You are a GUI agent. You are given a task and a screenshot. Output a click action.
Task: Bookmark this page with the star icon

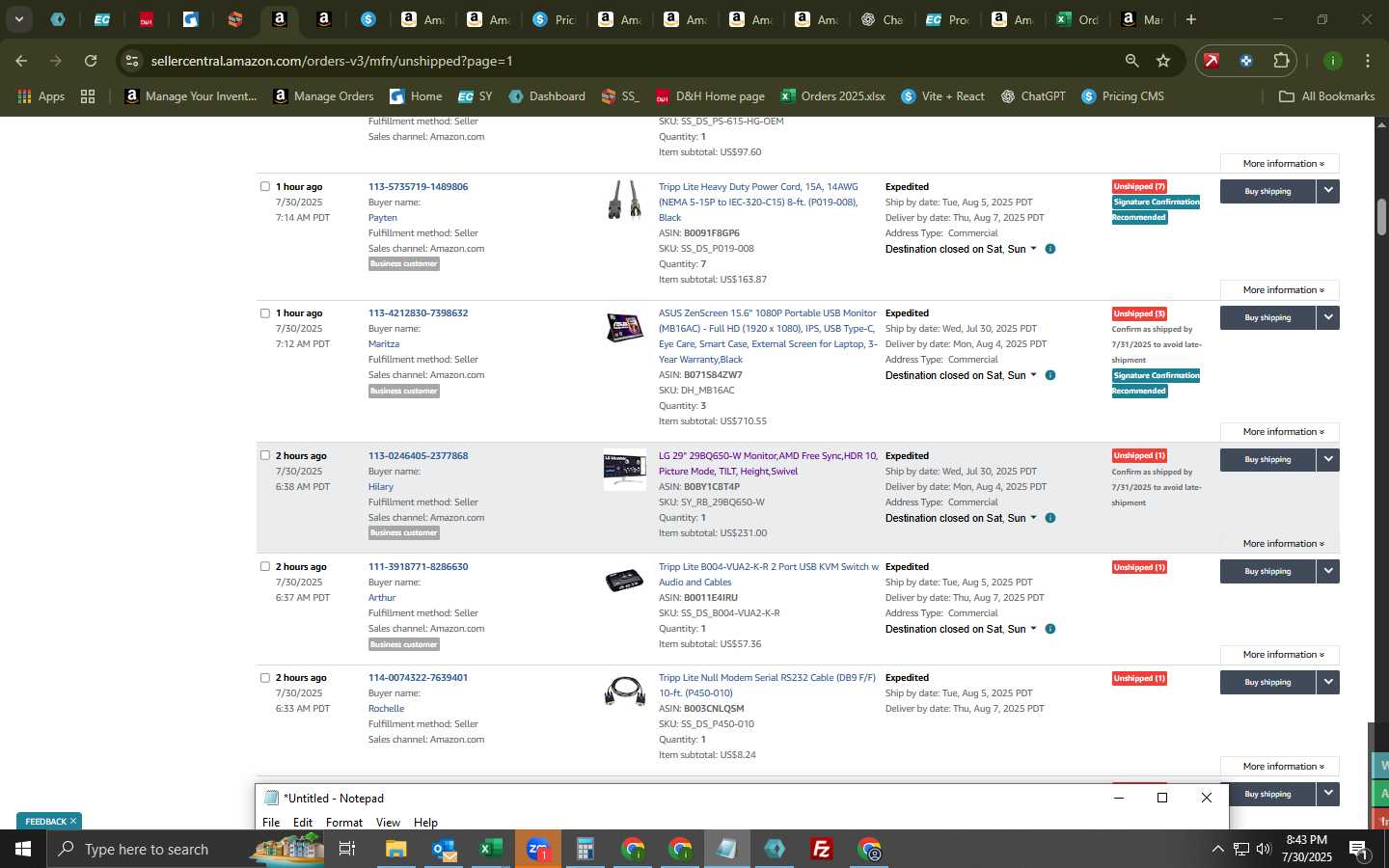[1163, 61]
